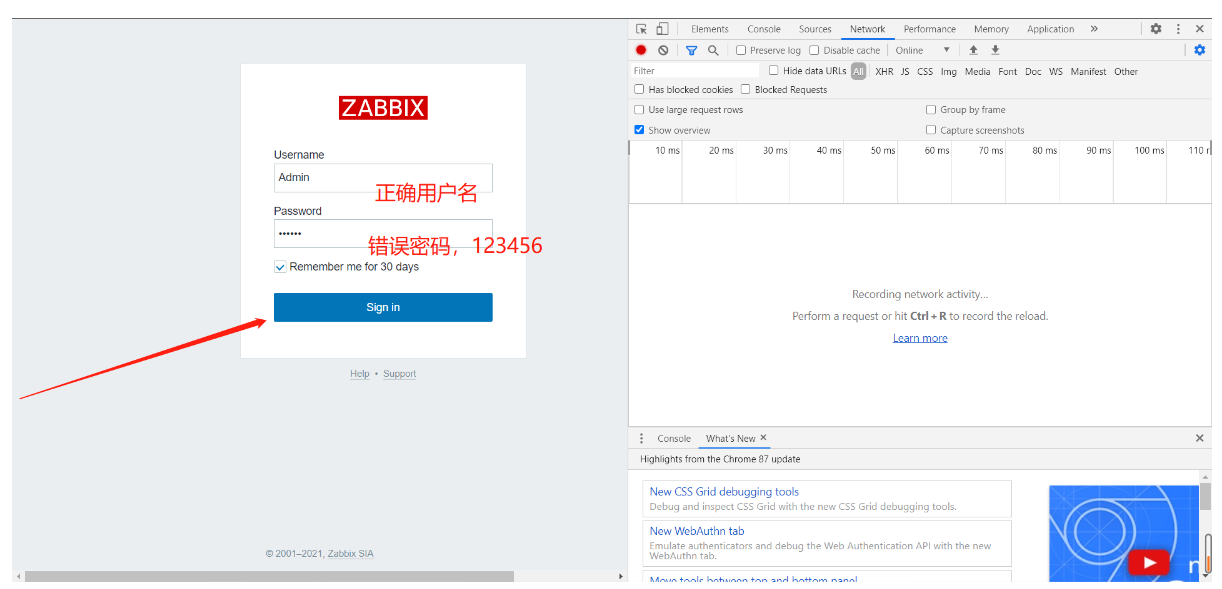Close the bottom drawer panel

tap(1200, 438)
